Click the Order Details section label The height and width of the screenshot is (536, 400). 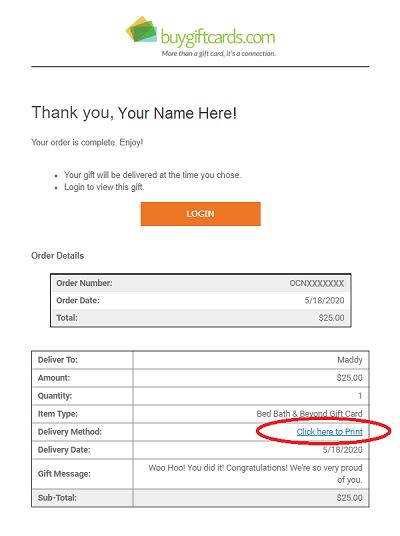(57, 256)
